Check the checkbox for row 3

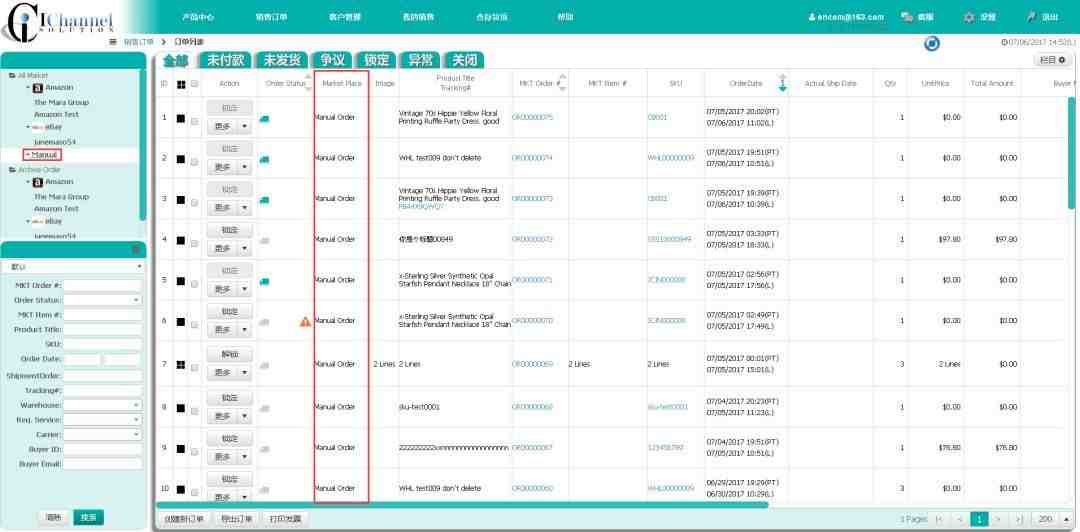point(195,203)
